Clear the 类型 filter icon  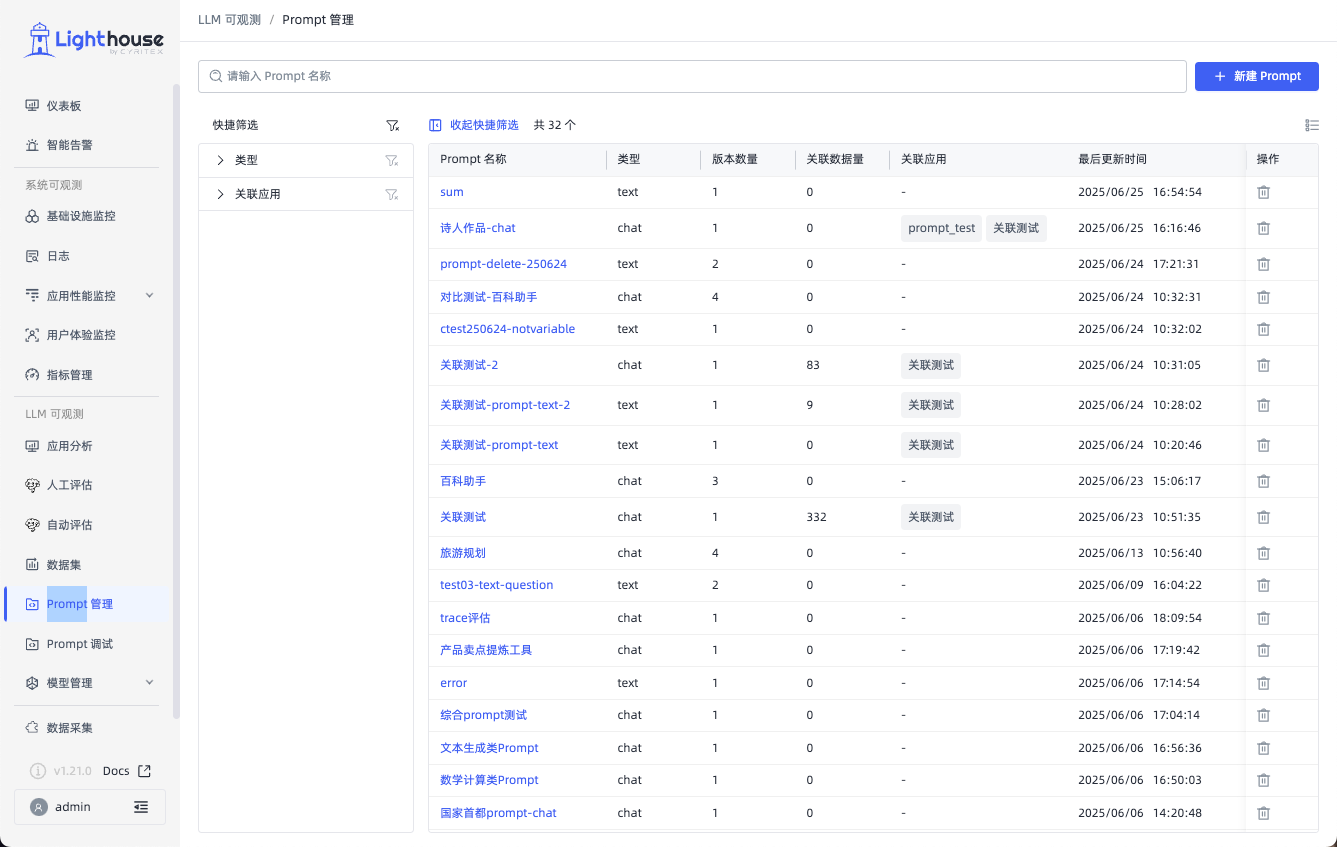[392, 160]
